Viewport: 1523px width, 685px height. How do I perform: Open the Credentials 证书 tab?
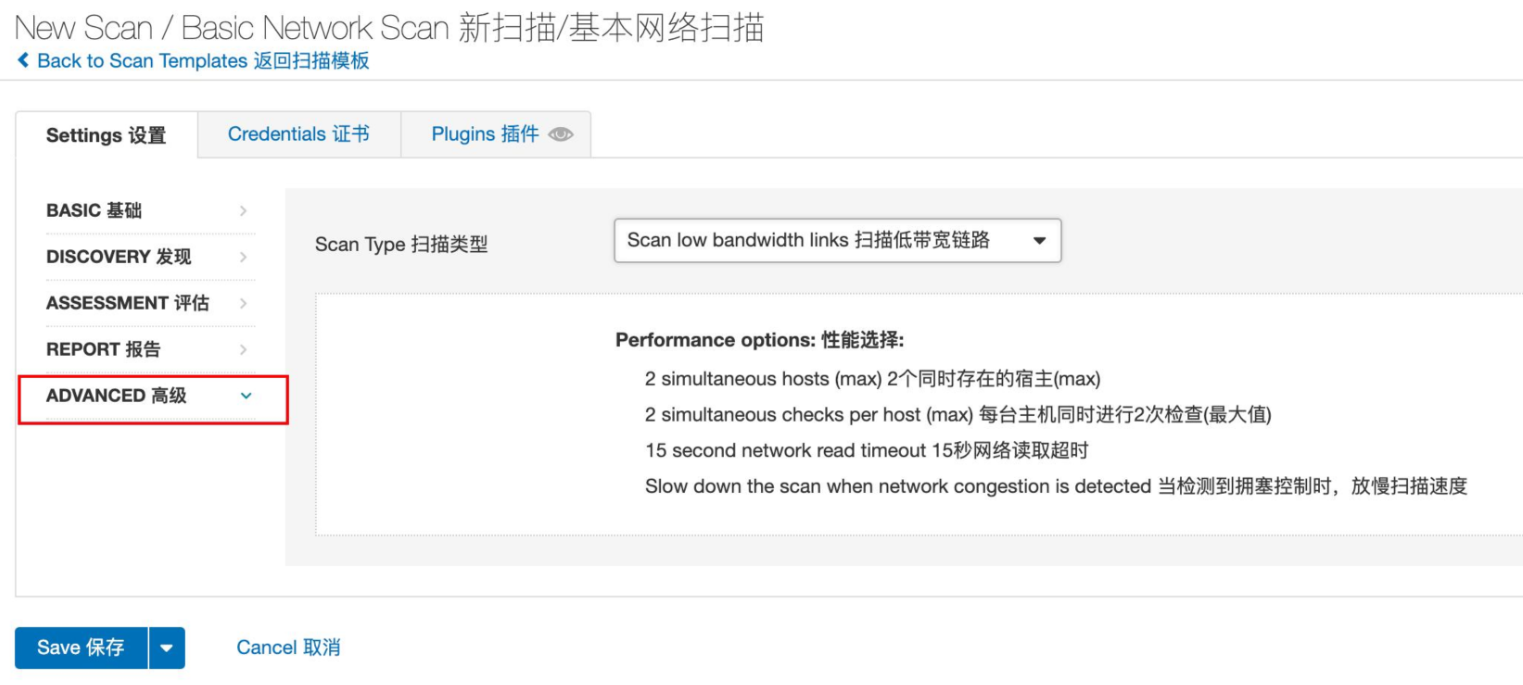click(x=298, y=134)
